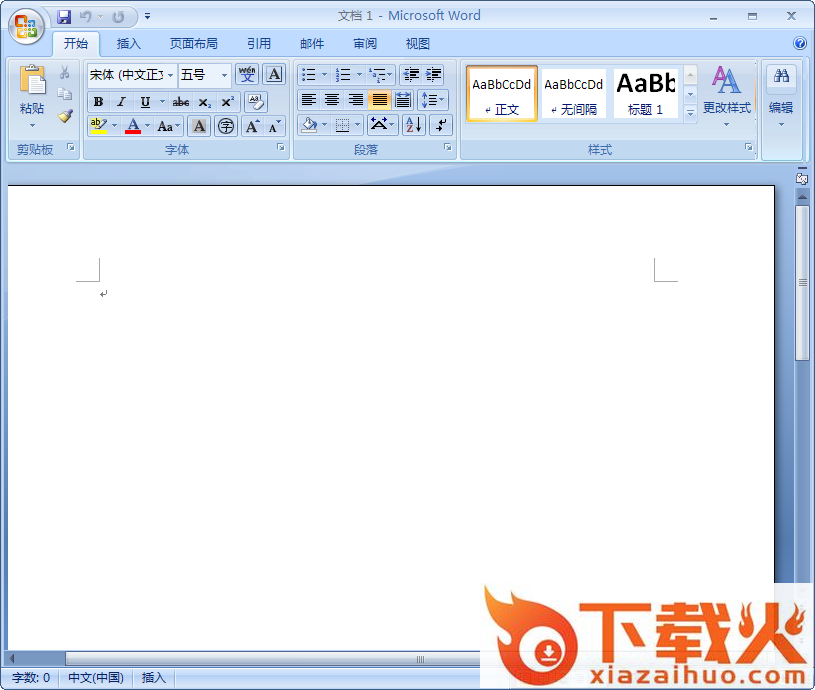Click the Format Painter brush icon
Viewport: 815px width, 690px height.
click(x=65, y=116)
